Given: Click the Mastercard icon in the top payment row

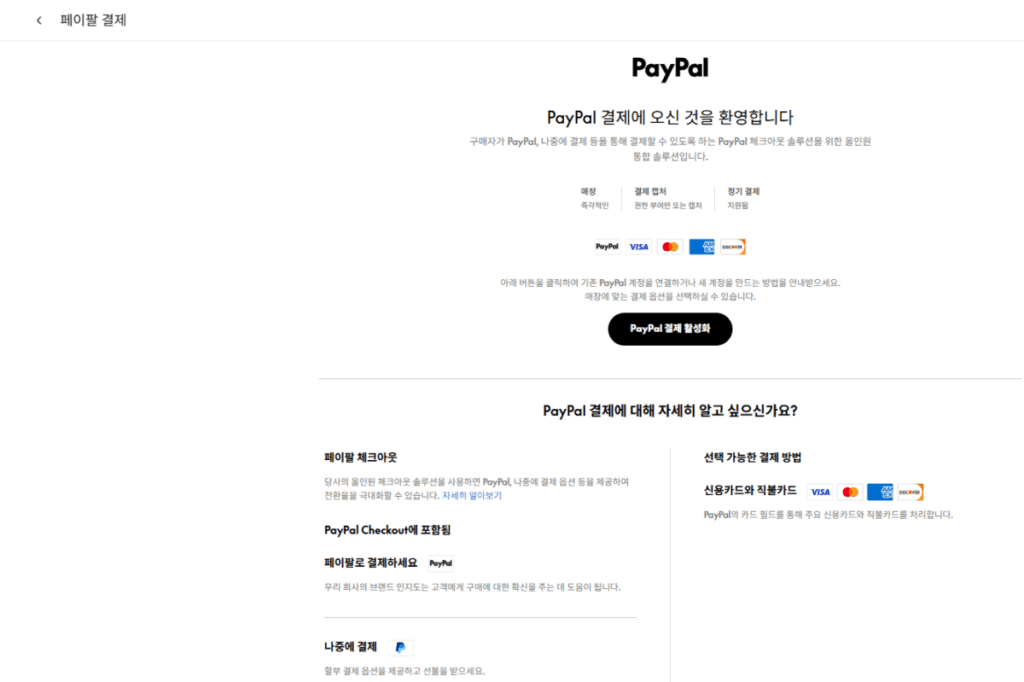Looking at the screenshot, I should 669,246.
